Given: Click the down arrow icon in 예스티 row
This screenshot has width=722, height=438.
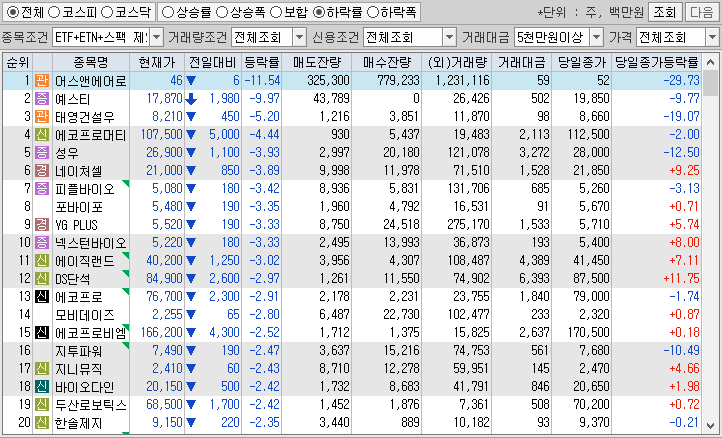Looking at the screenshot, I should pos(191,99).
